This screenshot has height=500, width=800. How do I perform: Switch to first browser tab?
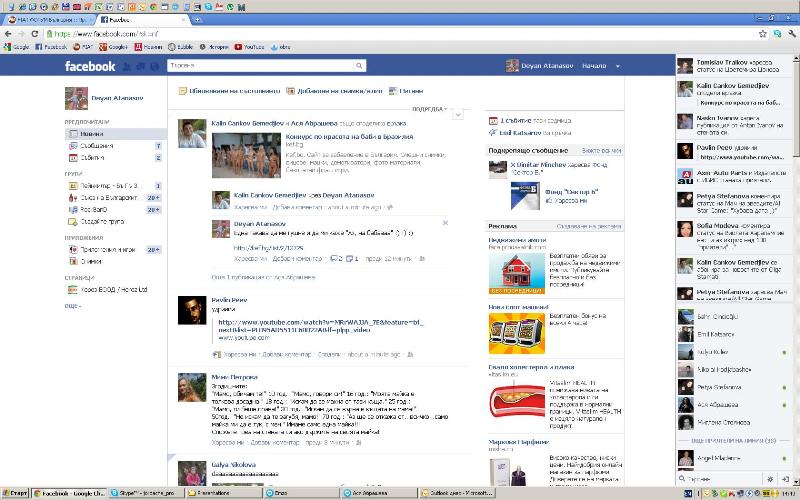48,20
